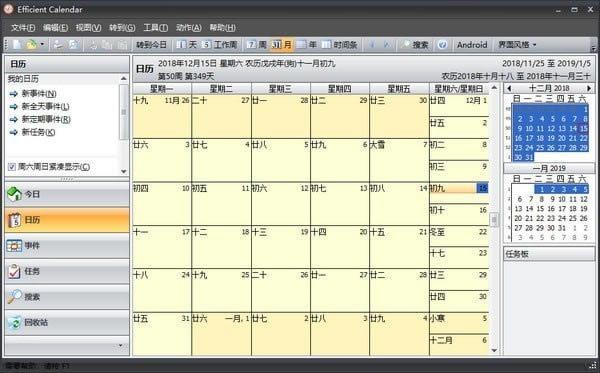600x373 pixels.
Task: Click the new event icon with green arrow
Action: point(31,45)
